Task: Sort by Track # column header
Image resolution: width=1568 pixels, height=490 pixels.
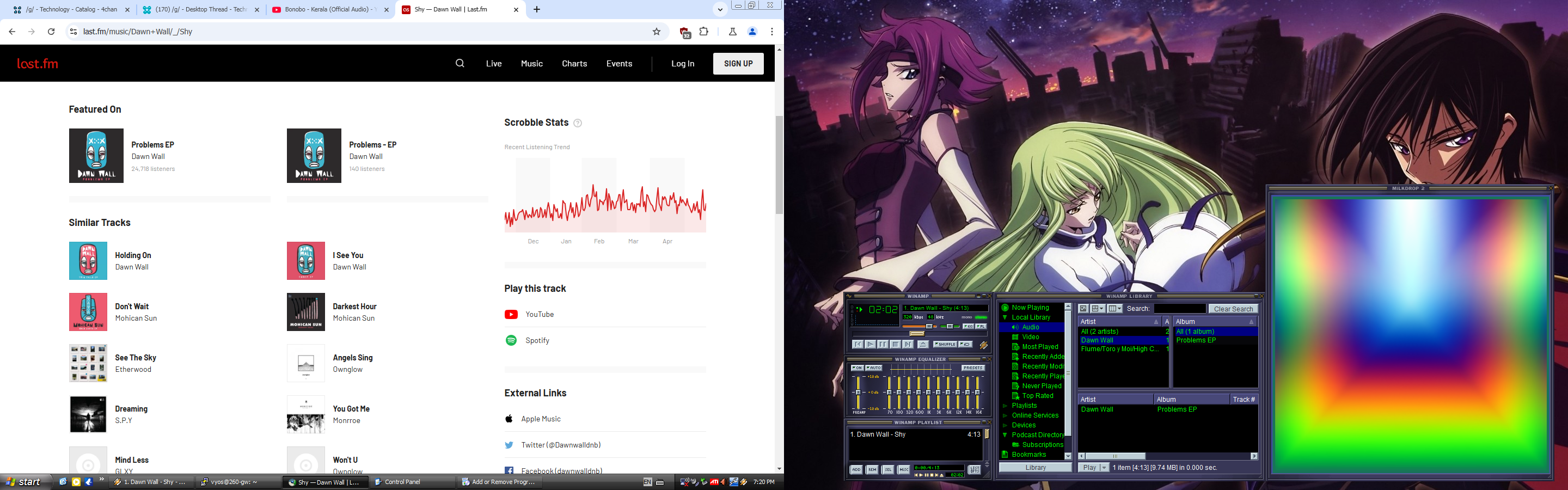Action: coord(1244,399)
